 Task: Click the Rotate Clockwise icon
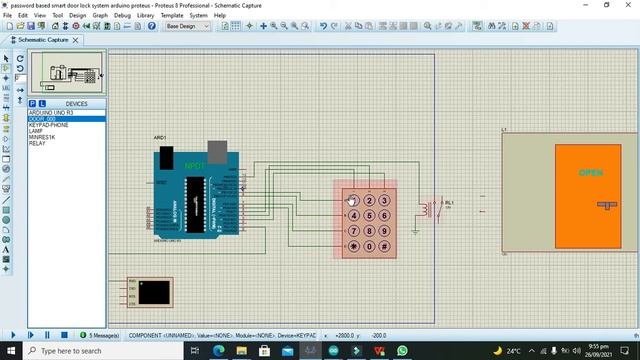tap(20, 59)
